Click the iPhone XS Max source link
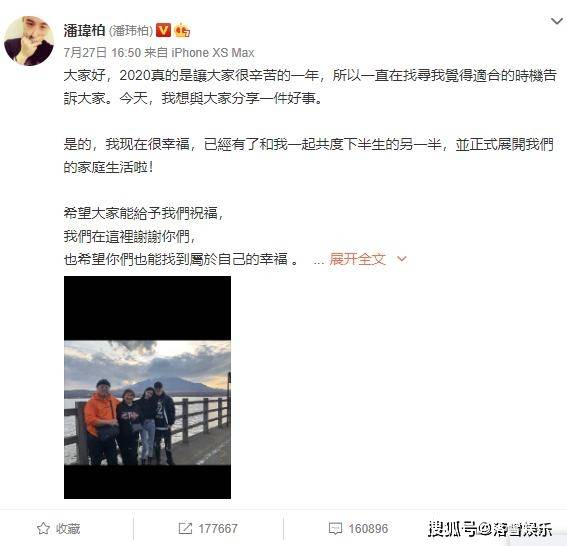This screenshot has height=546, width=567. pyautogui.click(x=213, y=53)
